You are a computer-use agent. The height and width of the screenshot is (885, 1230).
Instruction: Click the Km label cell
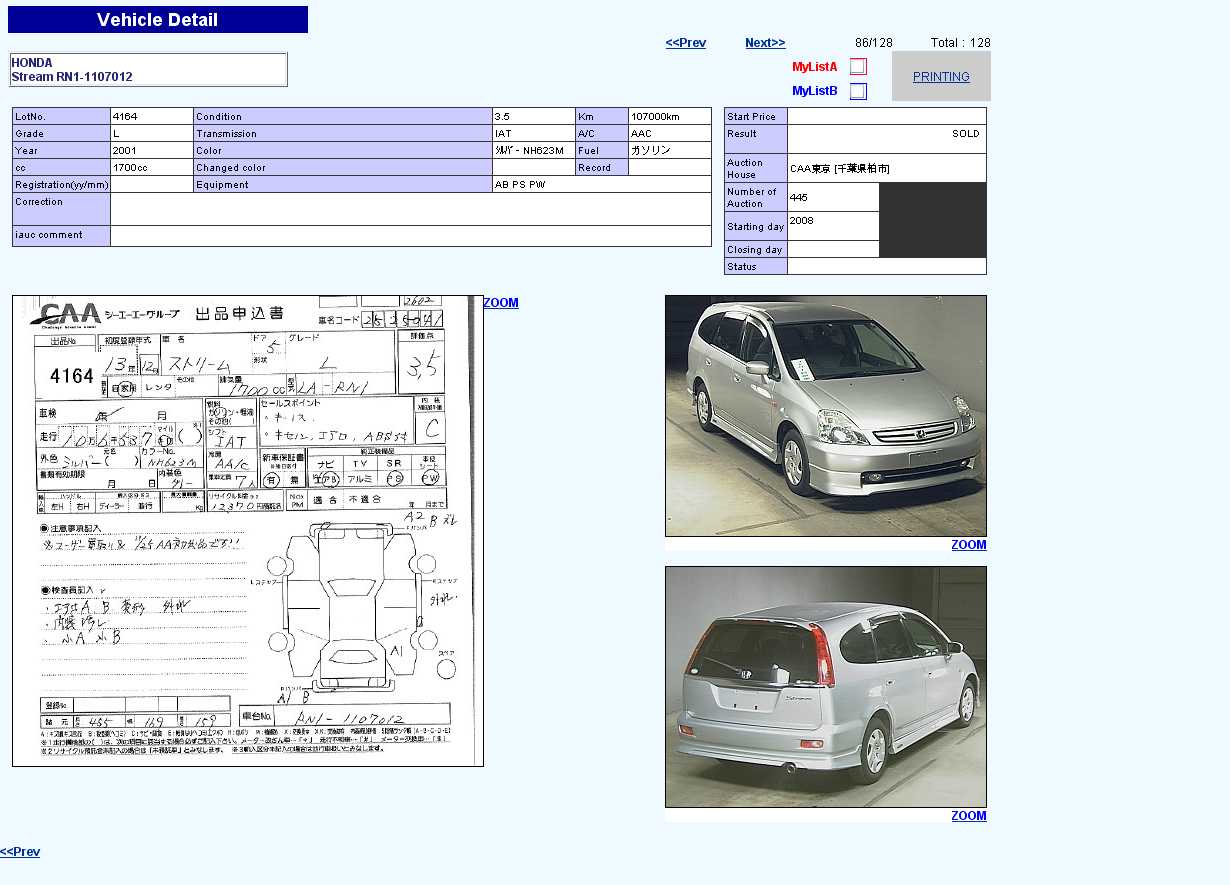(602, 117)
